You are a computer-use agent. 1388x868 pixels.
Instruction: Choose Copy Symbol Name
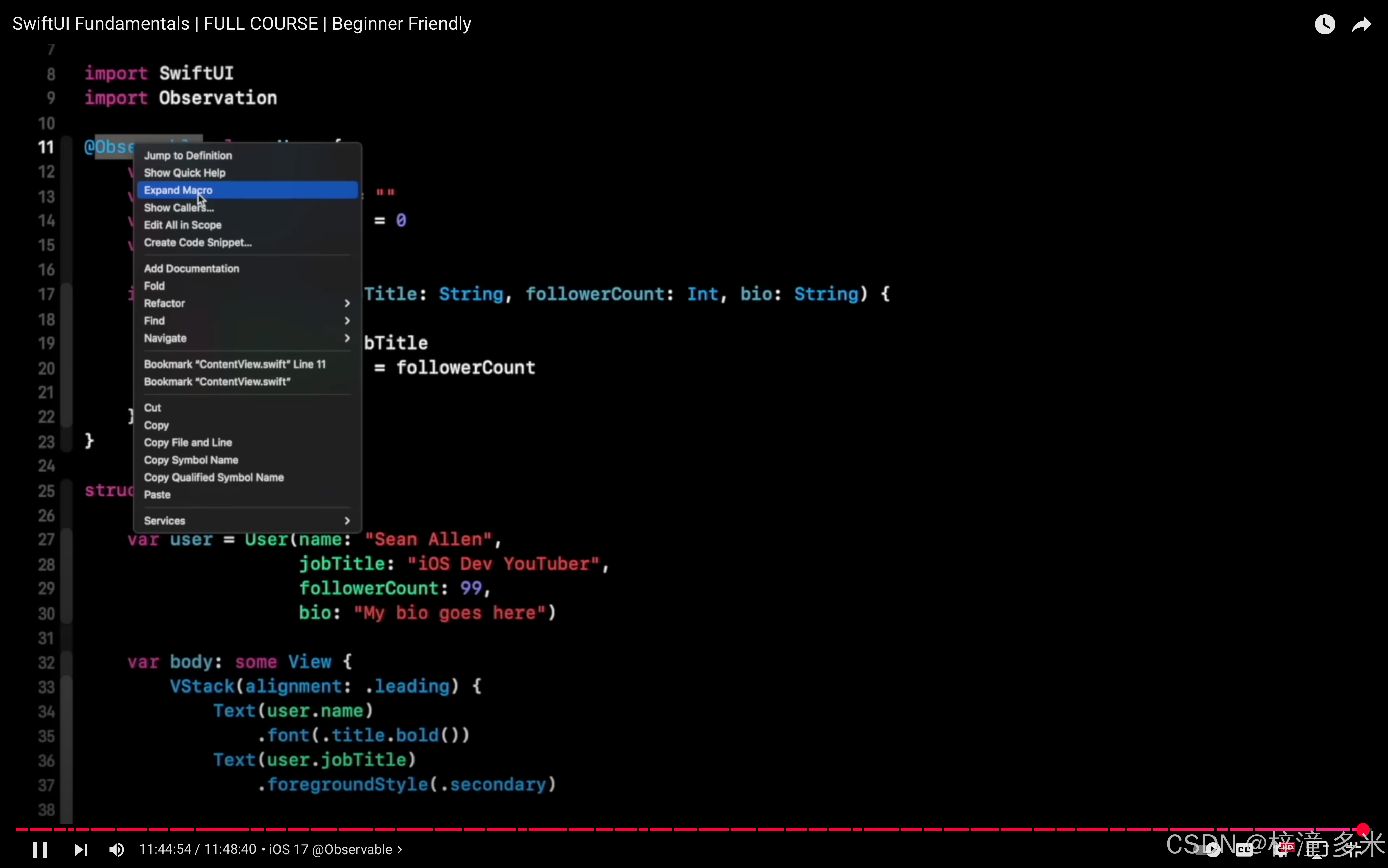(191, 460)
